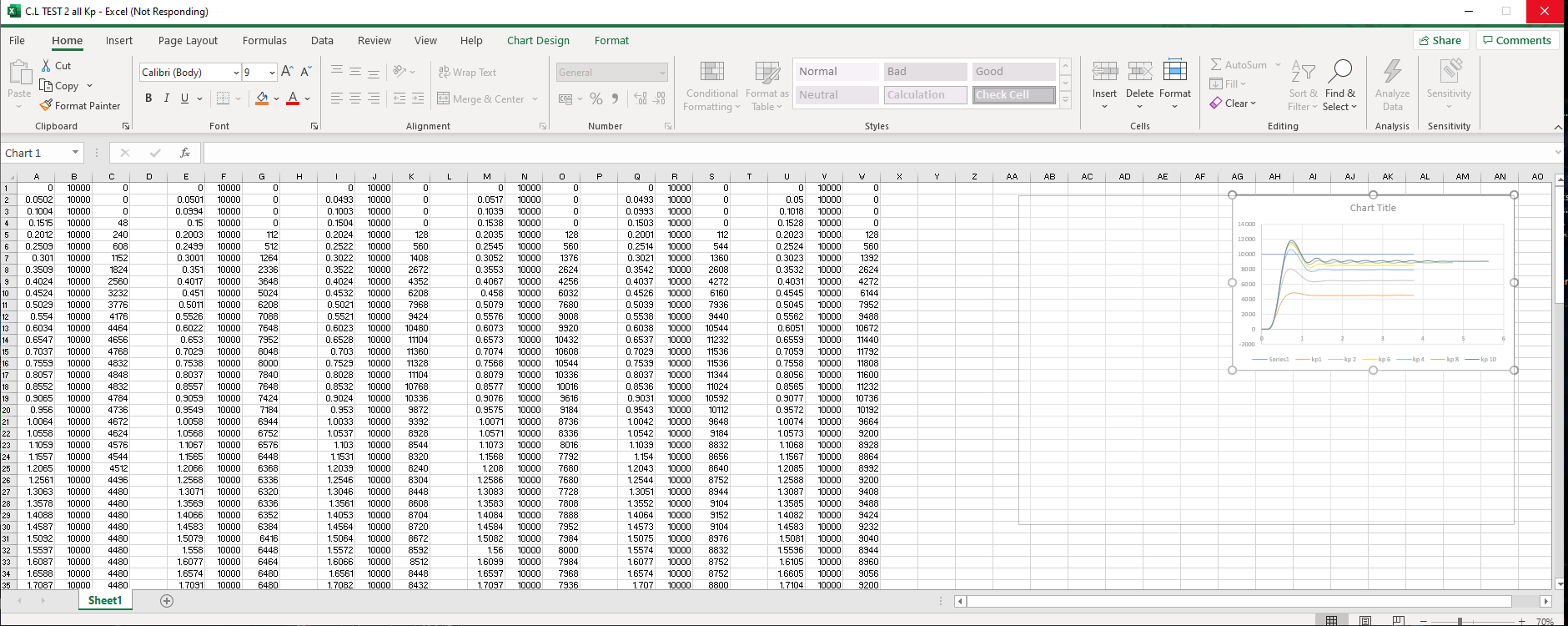Open the font size dropdown
1568x626 pixels.
click(272, 73)
